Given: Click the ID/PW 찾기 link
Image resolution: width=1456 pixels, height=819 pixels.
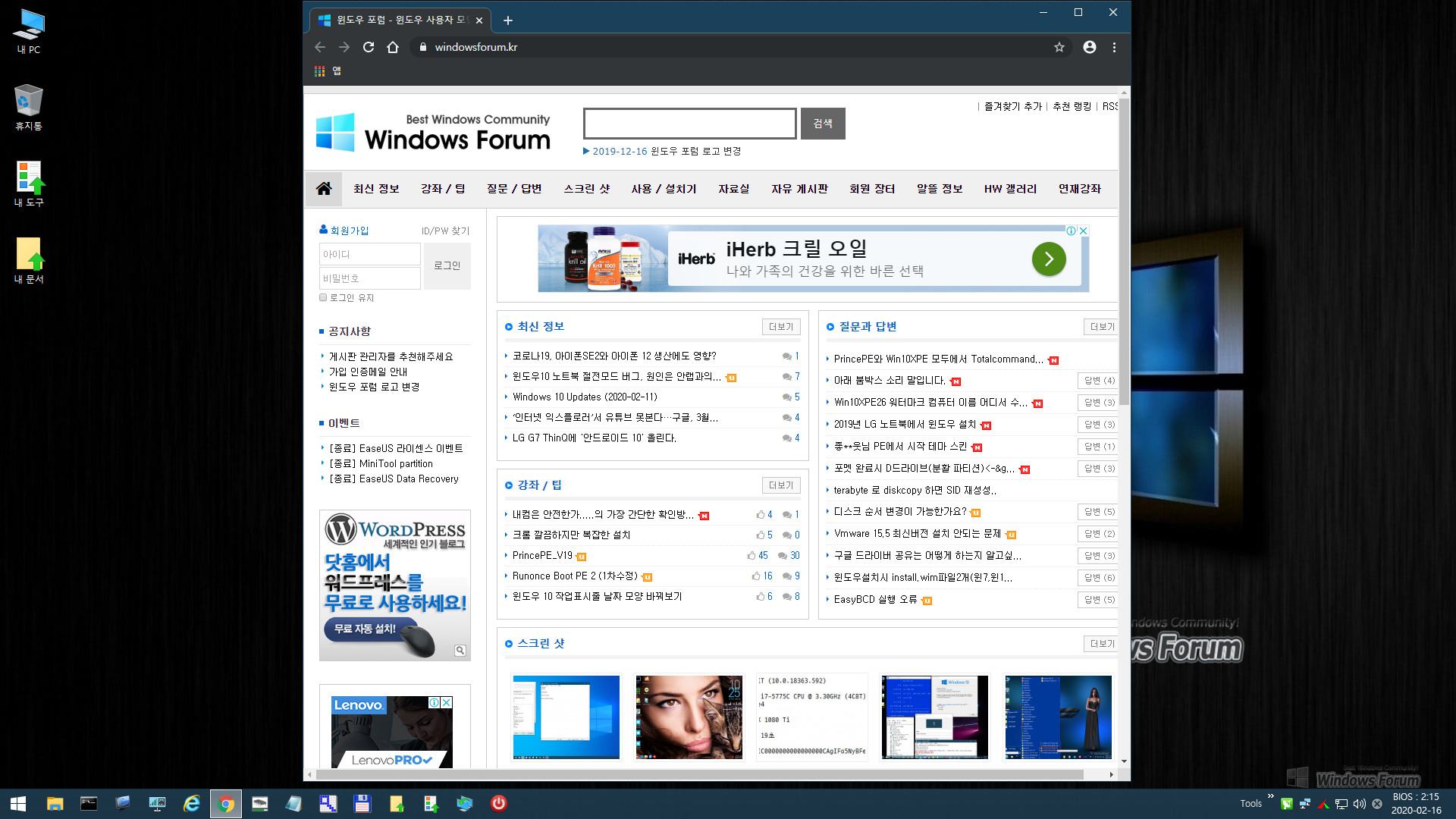Looking at the screenshot, I should click(446, 231).
